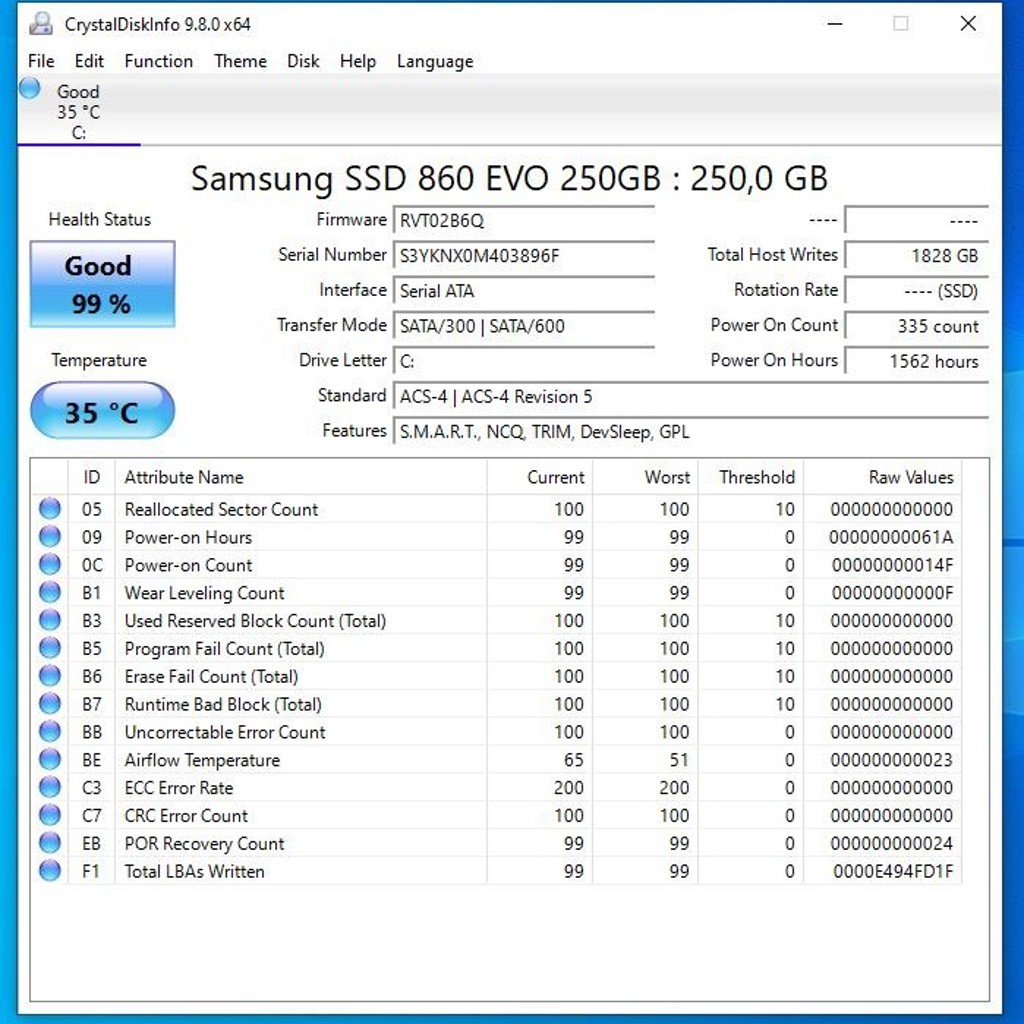Click status orb for POR Recovery Count
This screenshot has width=1024, height=1024.
50,842
